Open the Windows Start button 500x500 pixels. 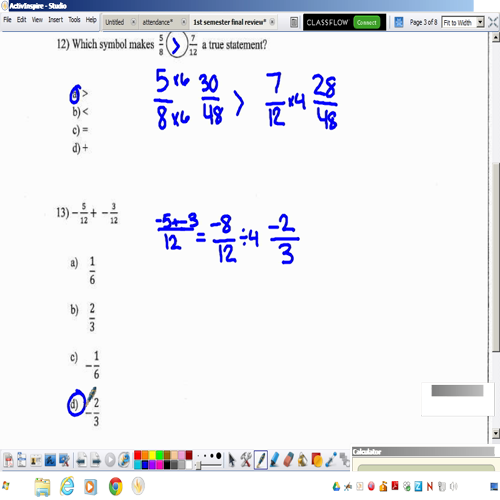(6, 486)
